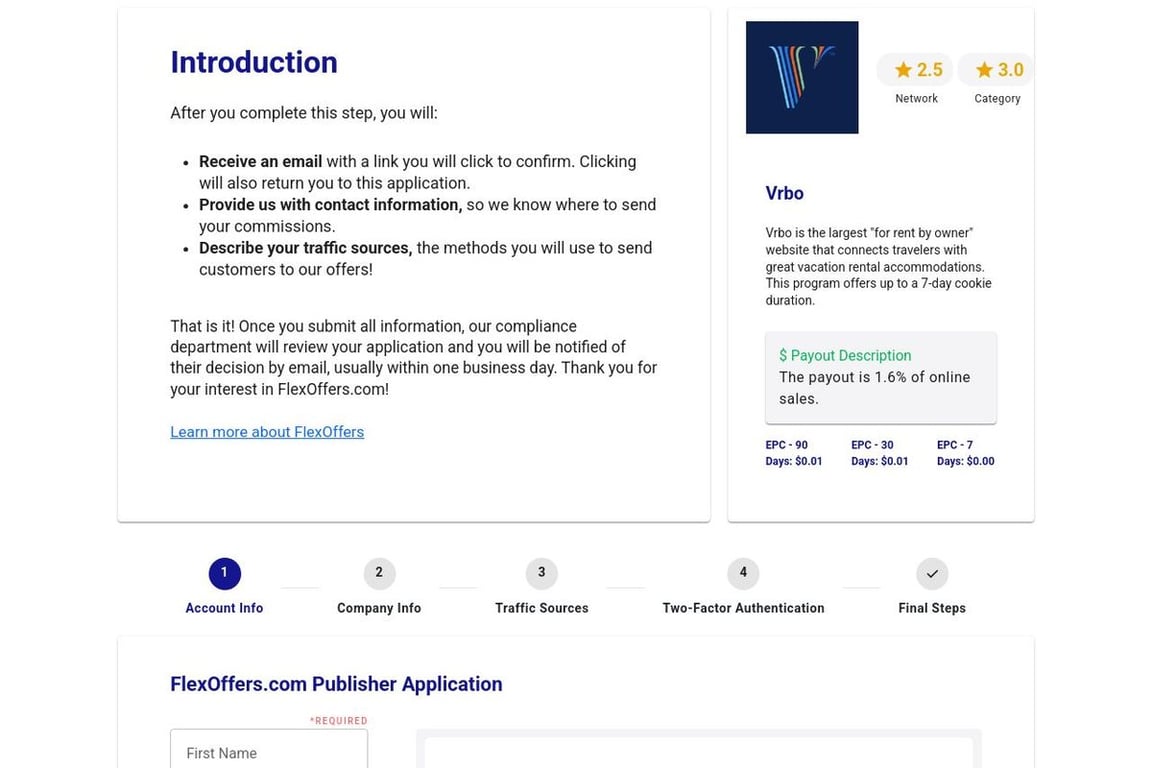Select the filled step 1 circle indicator

[224, 573]
